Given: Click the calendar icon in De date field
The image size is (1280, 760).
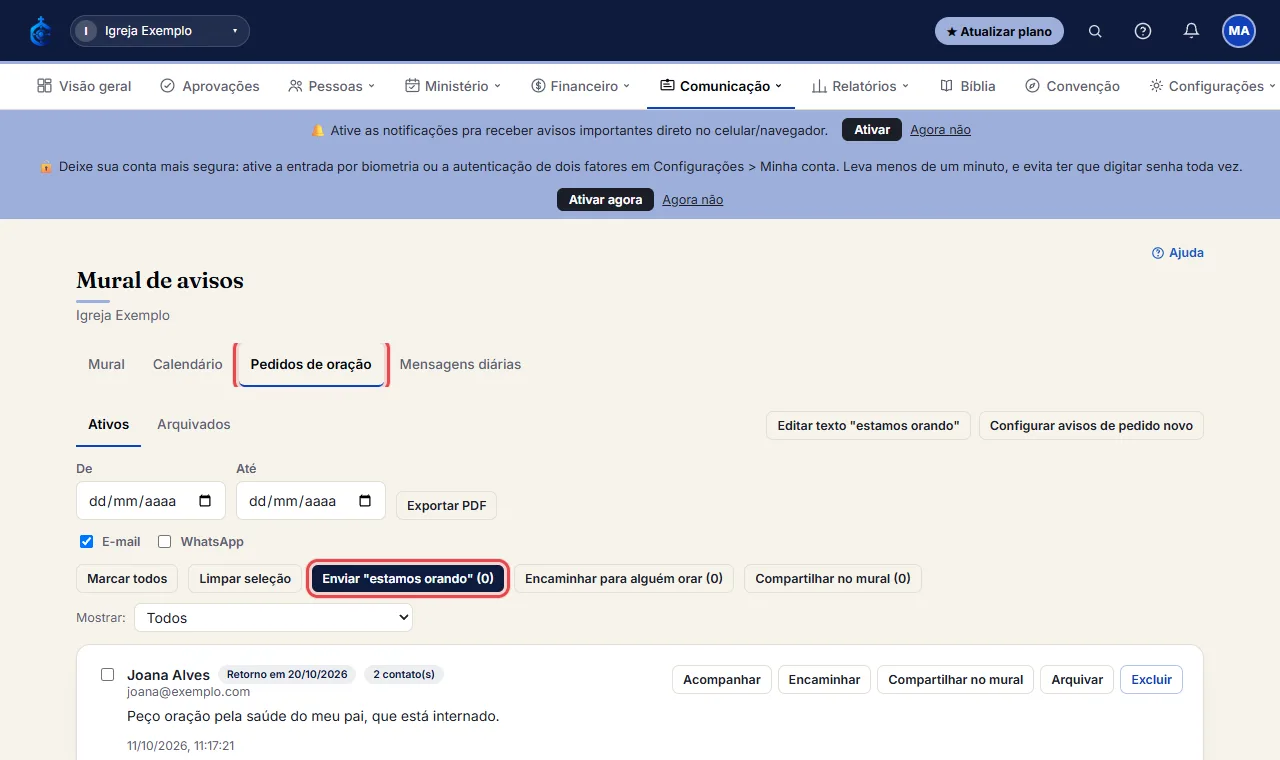Looking at the screenshot, I should coord(205,501).
